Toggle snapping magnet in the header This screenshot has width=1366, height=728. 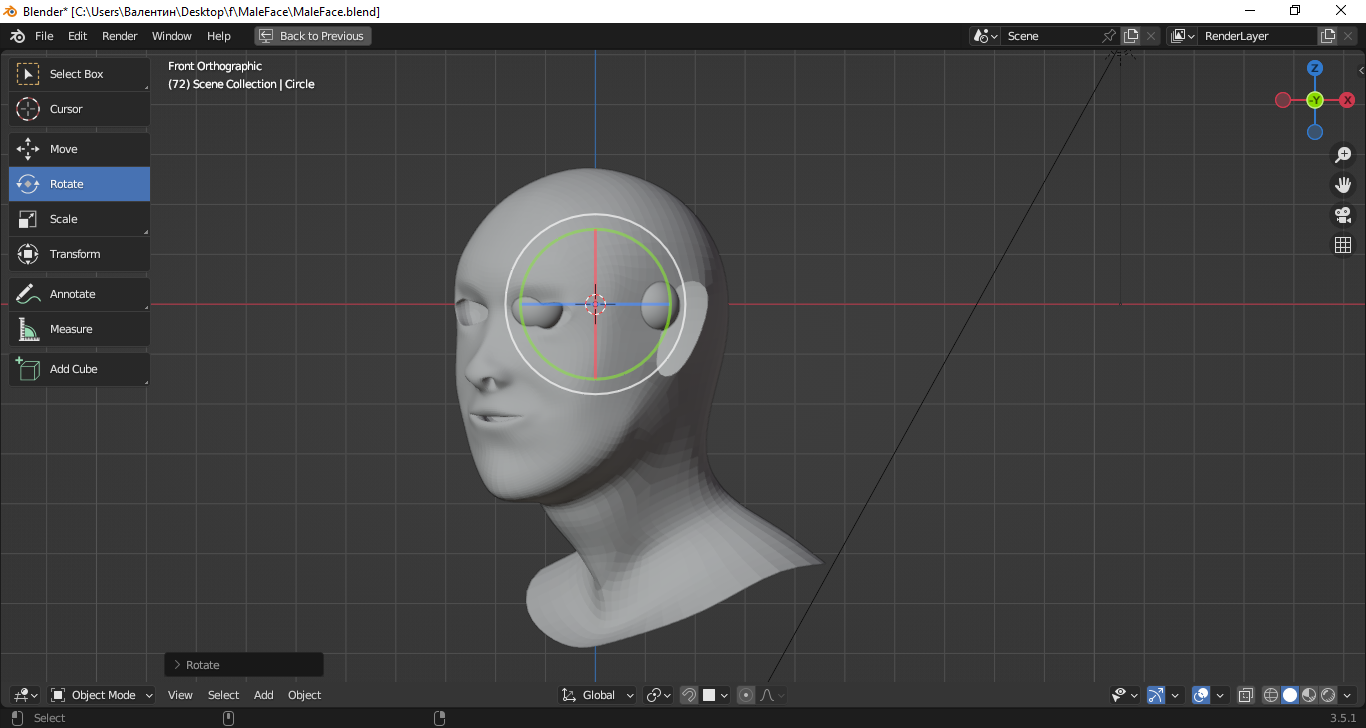689,695
